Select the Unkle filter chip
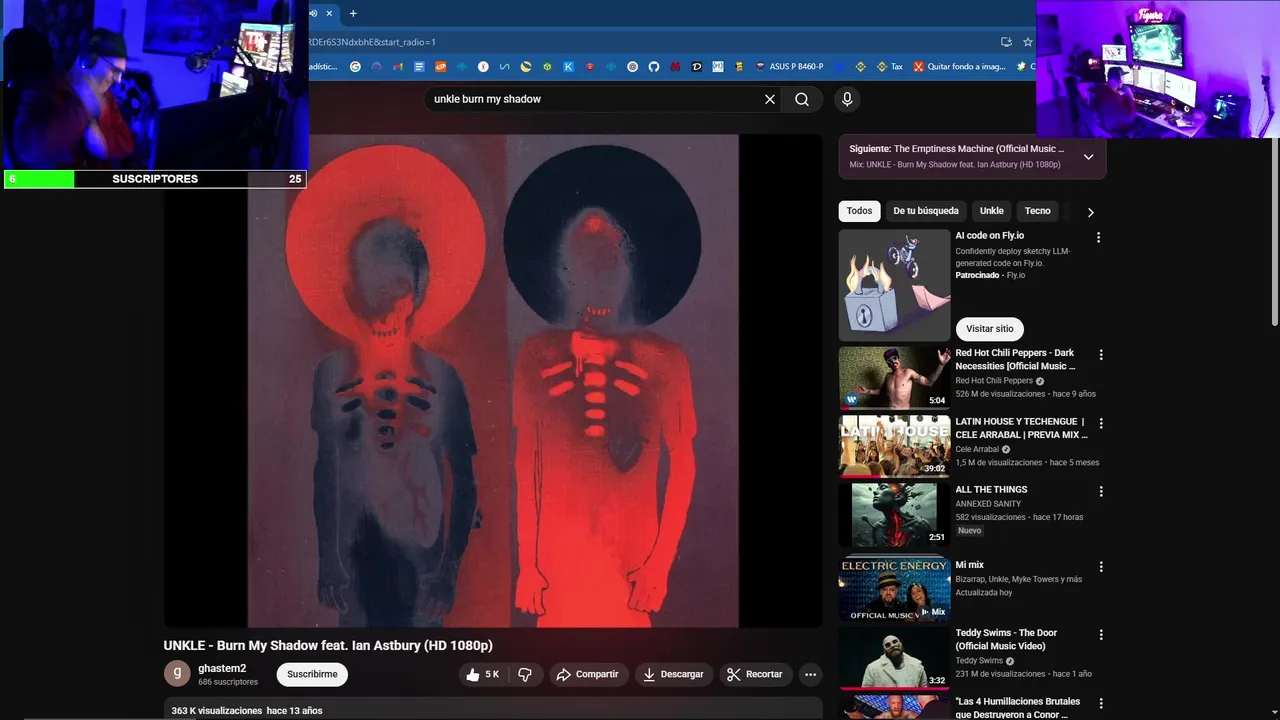Image resolution: width=1280 pixels, height=720 pixels. coord(991,211)
